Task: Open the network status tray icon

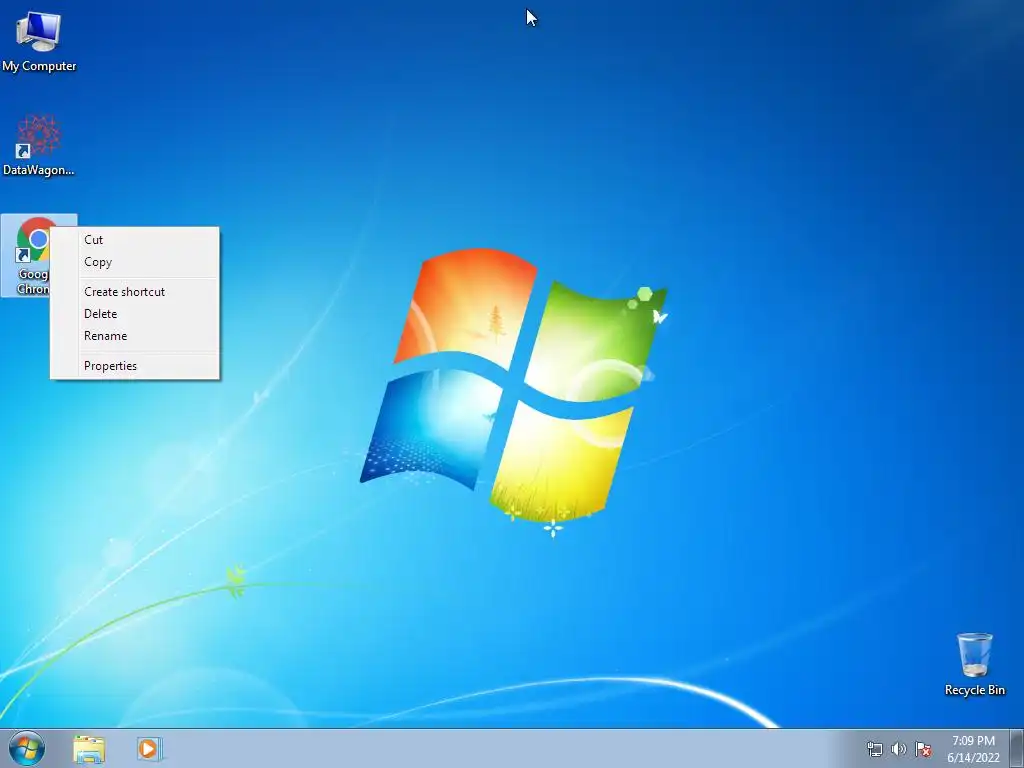Action: click(x=874, y=749)
